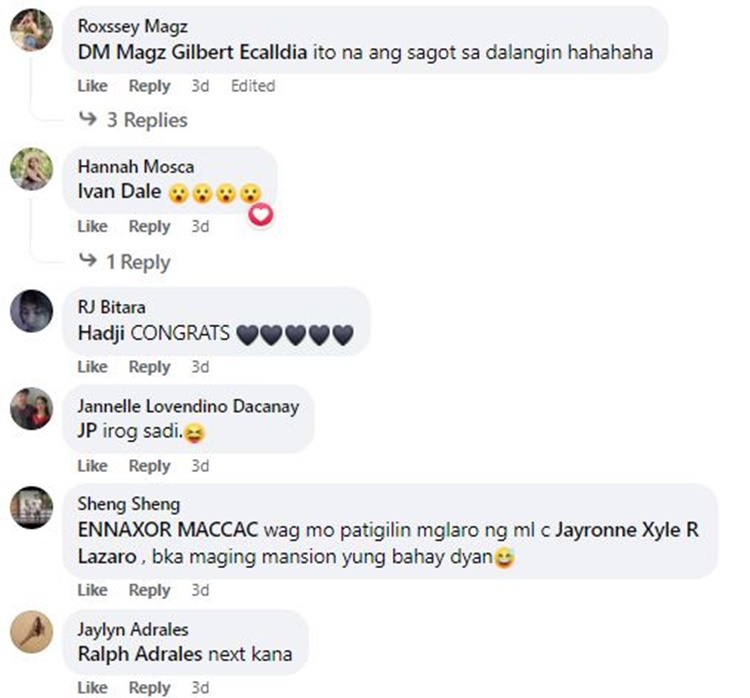Like RJ Bitara's congrats comment
750x698 pixels.
92,366
